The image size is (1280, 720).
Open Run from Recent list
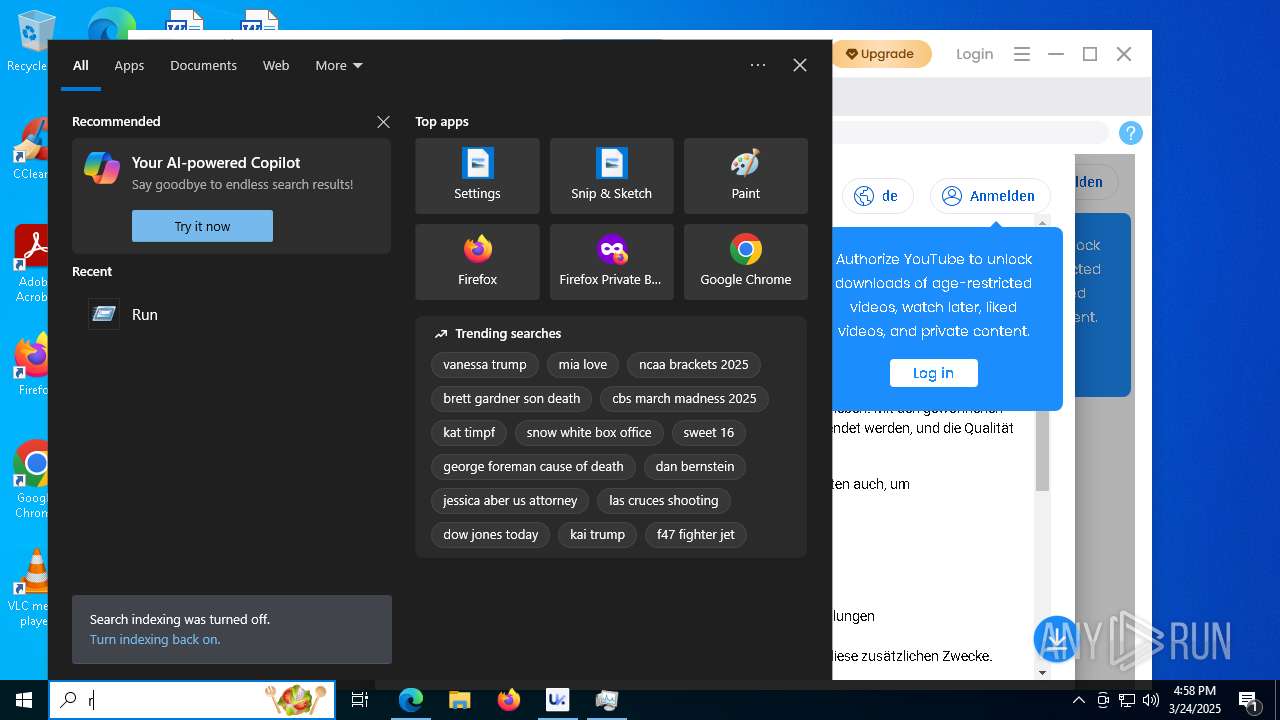point(230,314)
